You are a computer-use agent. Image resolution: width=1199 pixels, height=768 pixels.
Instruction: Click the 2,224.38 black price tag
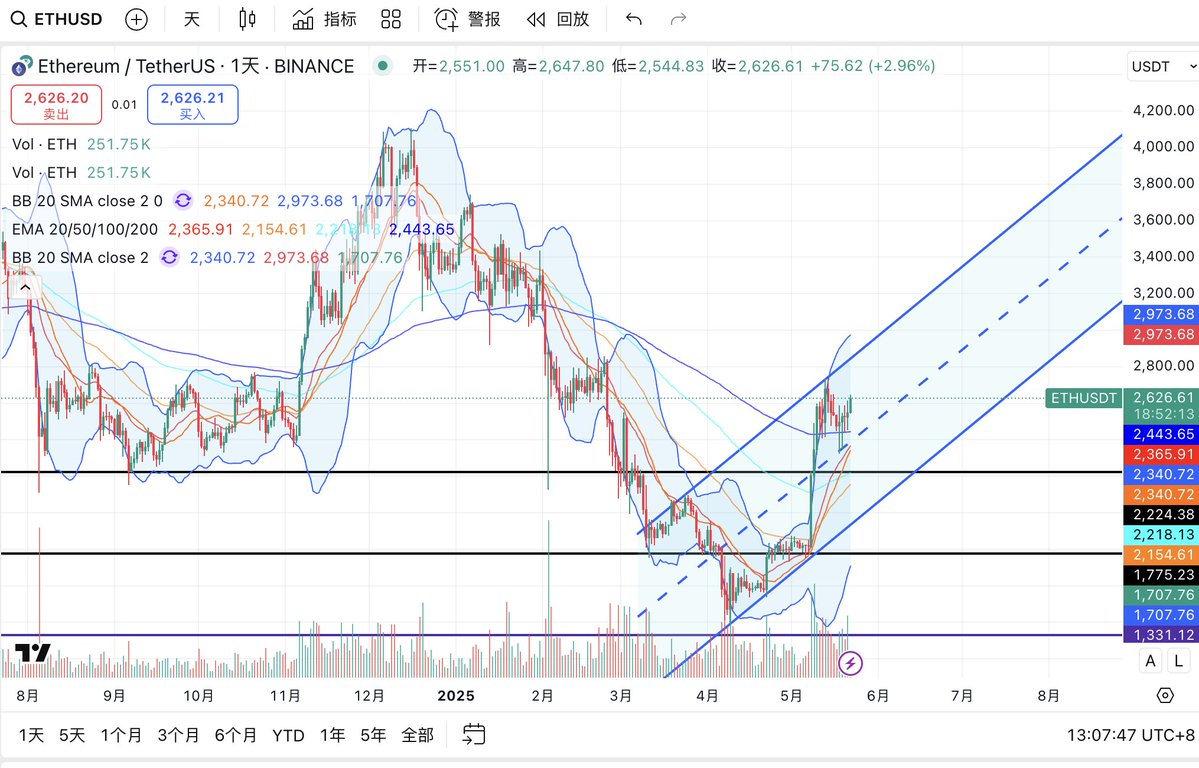point(1162,515)
